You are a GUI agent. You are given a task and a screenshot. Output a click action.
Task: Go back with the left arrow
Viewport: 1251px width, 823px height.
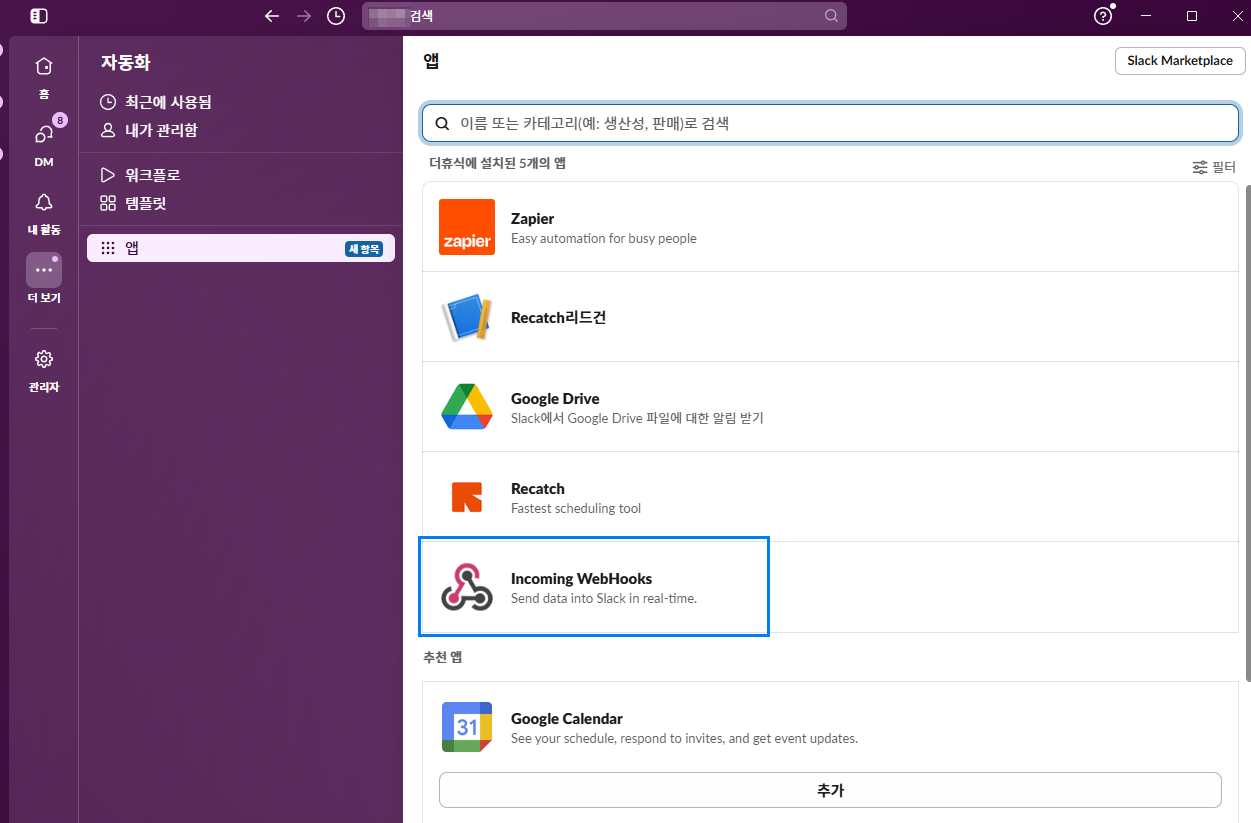pos(271,16)
